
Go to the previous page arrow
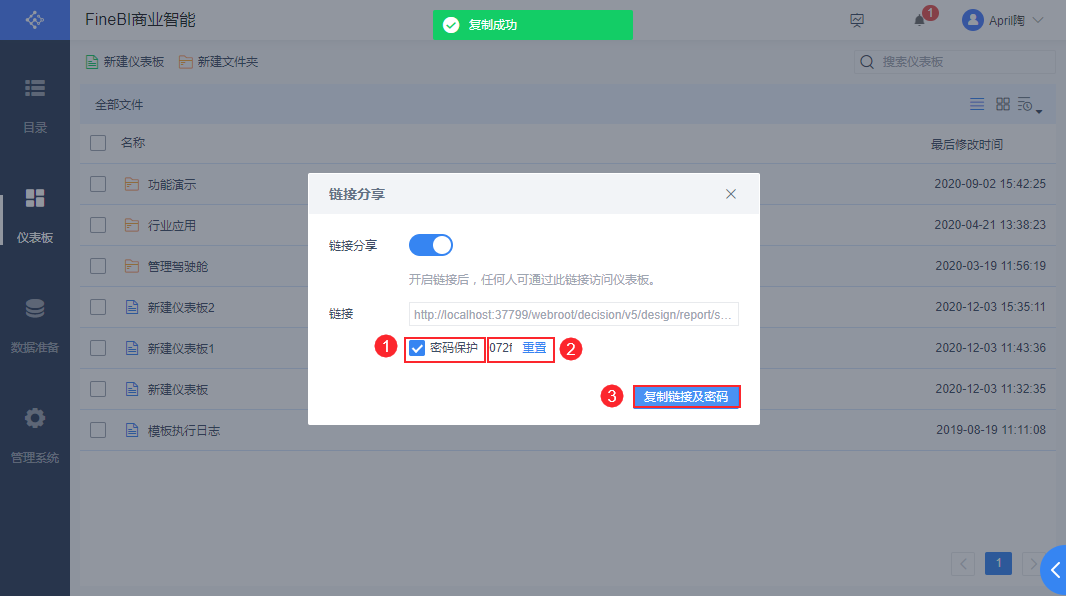963,563
